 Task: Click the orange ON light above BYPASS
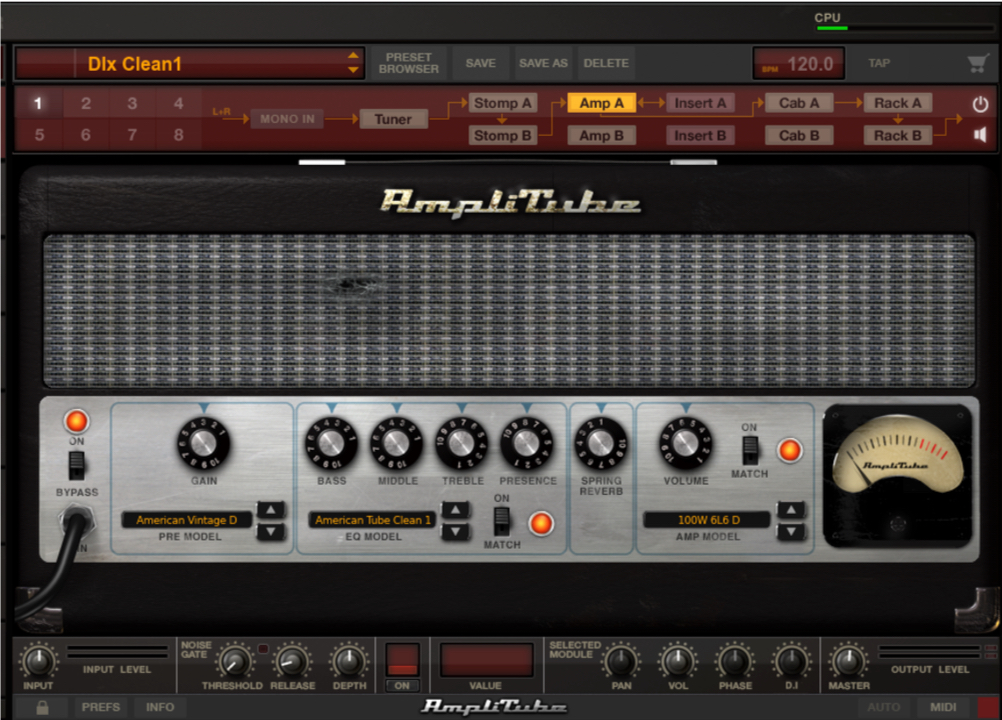pos(76,422)
